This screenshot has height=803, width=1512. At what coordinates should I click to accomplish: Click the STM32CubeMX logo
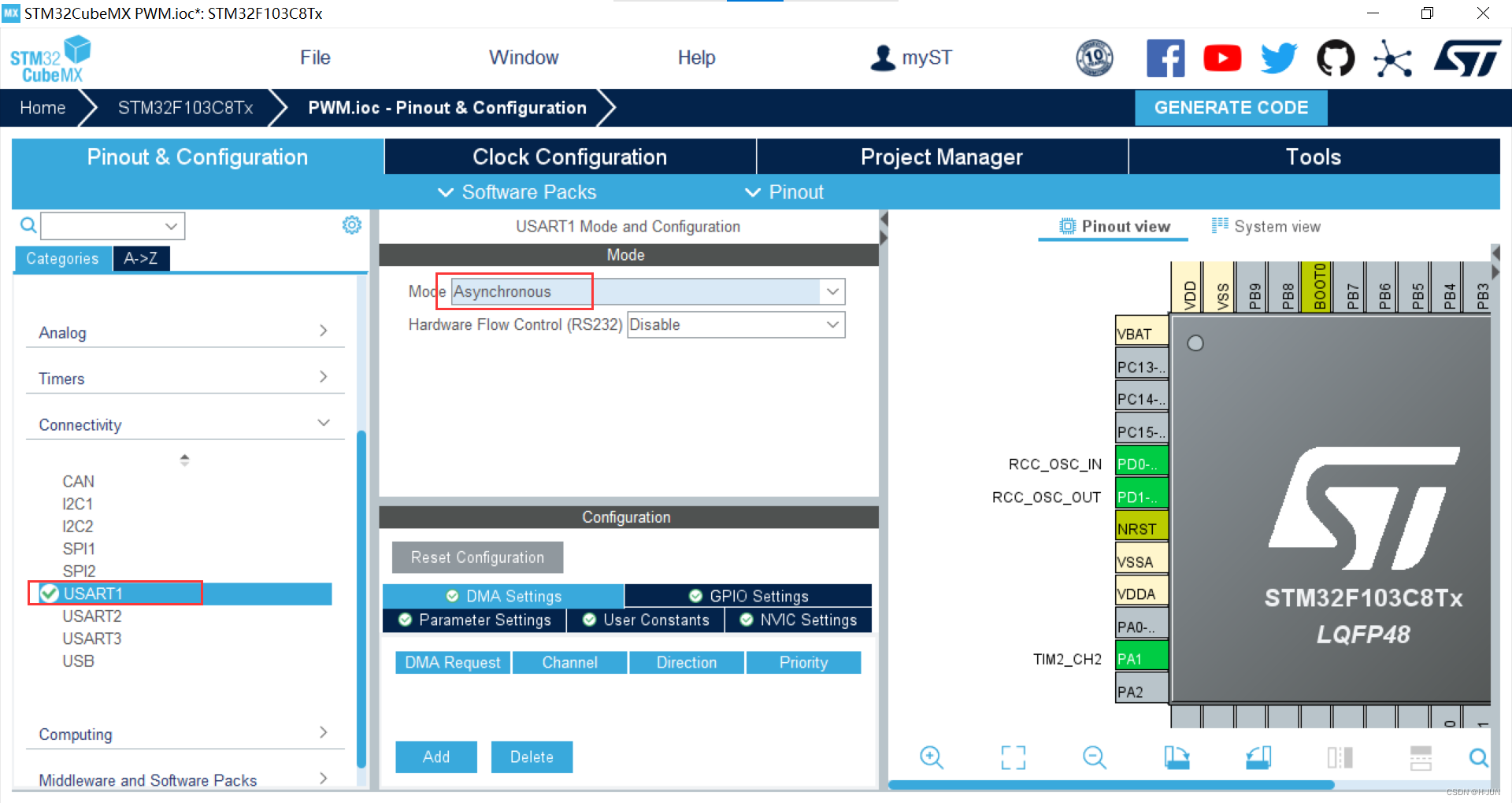50,58
